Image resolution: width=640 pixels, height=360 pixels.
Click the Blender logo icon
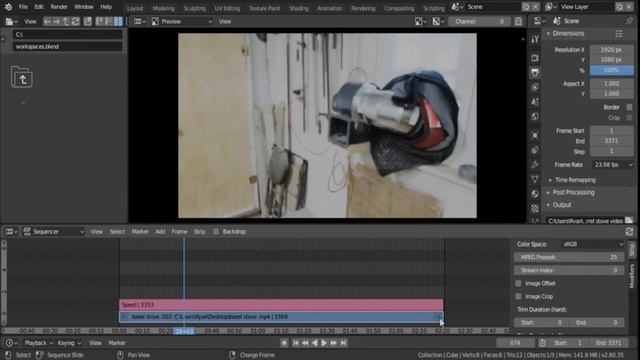(8, 7)
